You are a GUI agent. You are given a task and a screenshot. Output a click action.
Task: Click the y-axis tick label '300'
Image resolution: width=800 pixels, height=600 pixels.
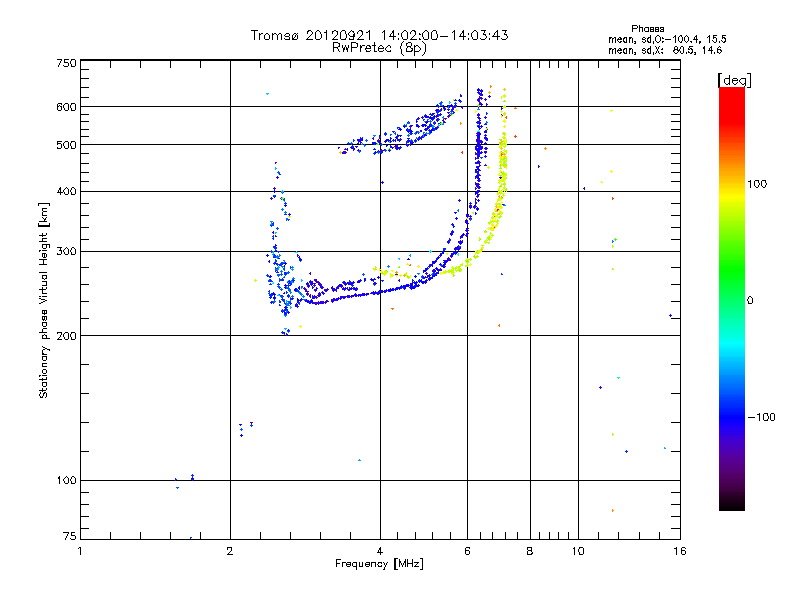tap(67, 252)
